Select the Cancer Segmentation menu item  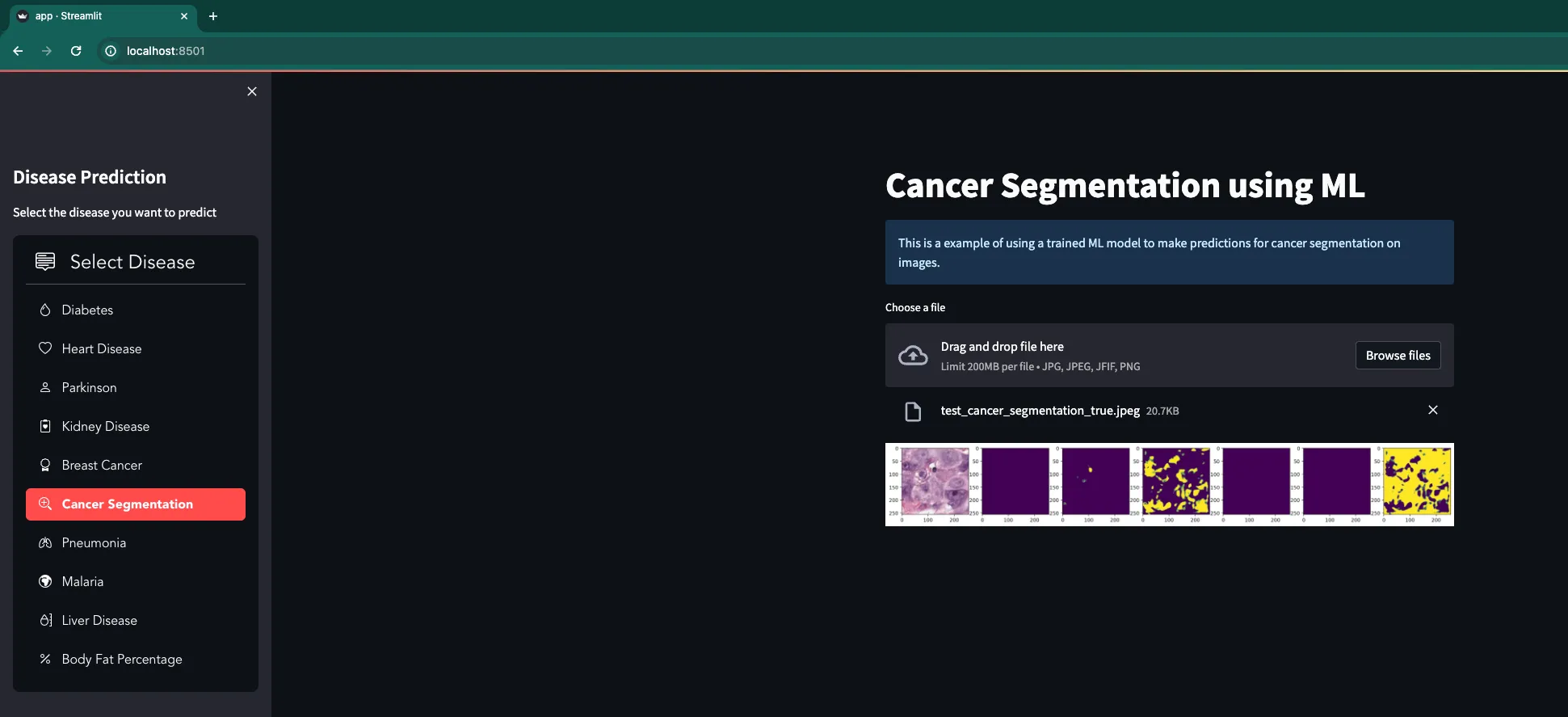point(136,504)
